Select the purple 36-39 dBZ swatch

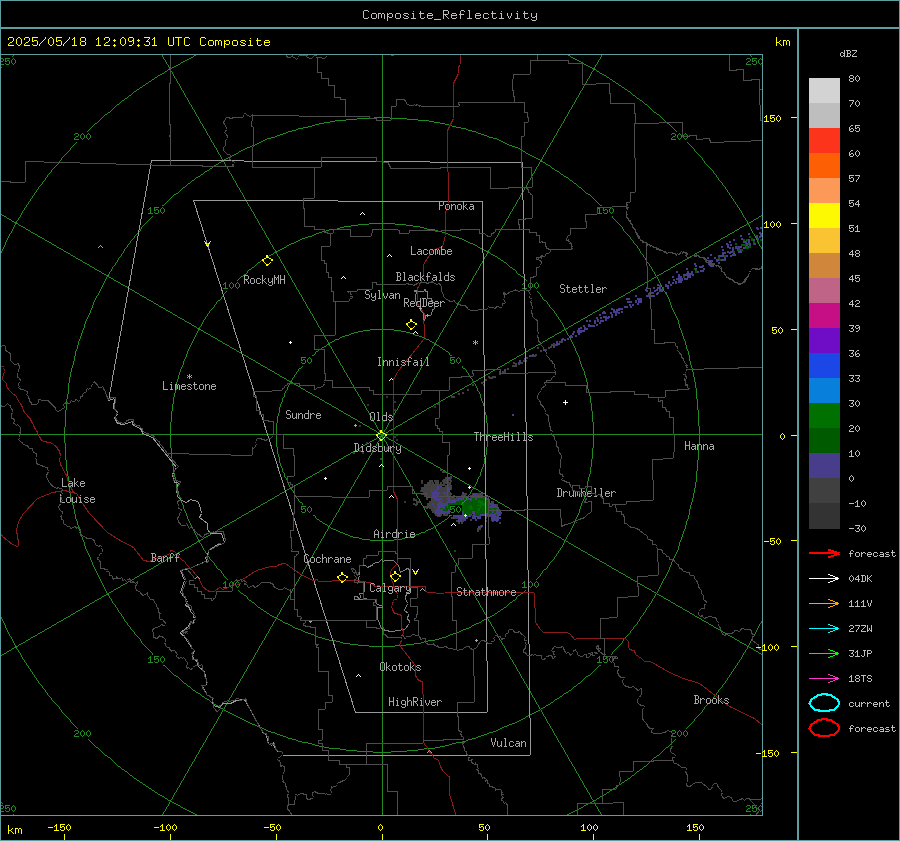824,340
